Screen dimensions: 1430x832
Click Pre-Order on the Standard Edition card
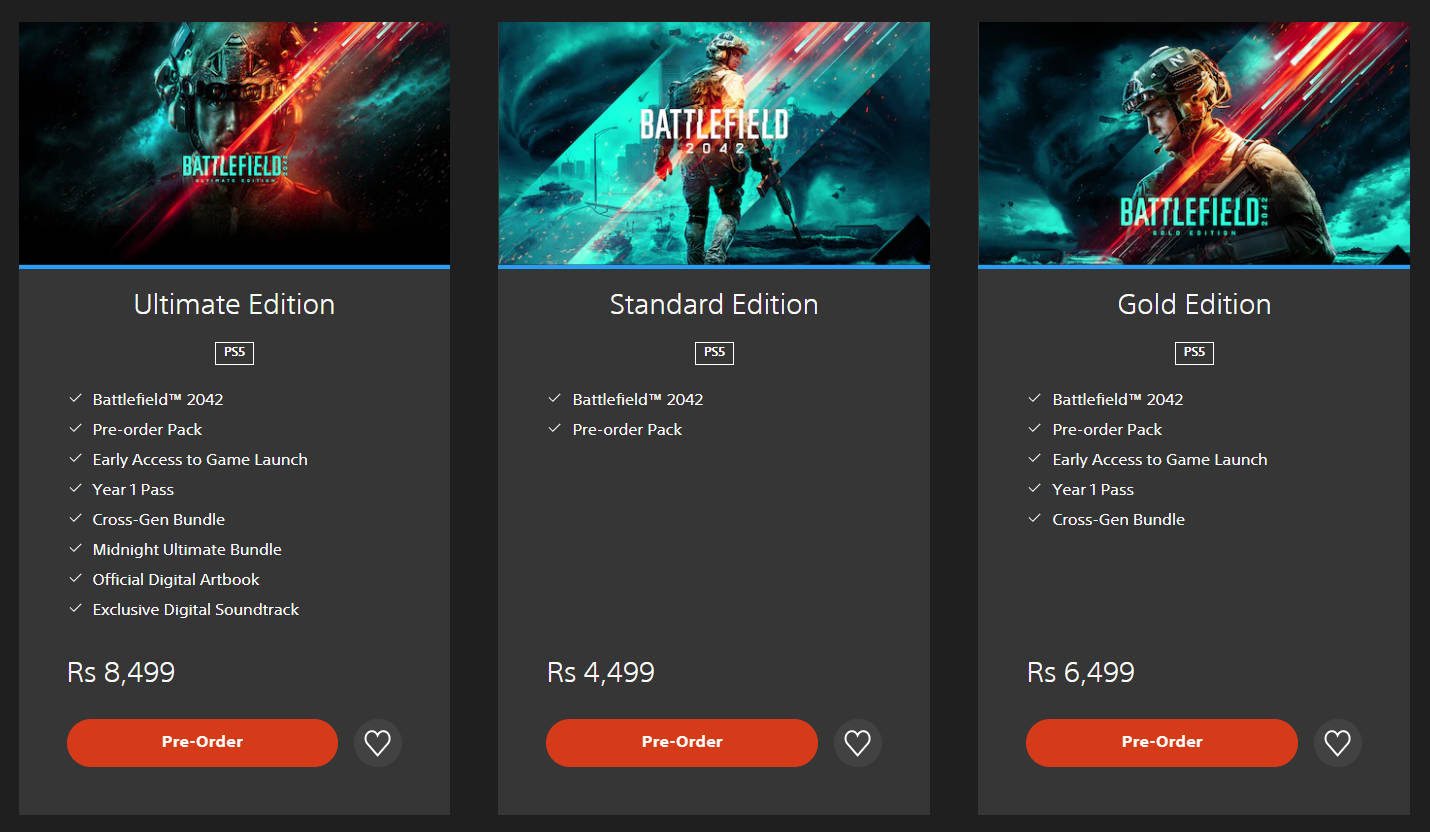coord(681,742)
